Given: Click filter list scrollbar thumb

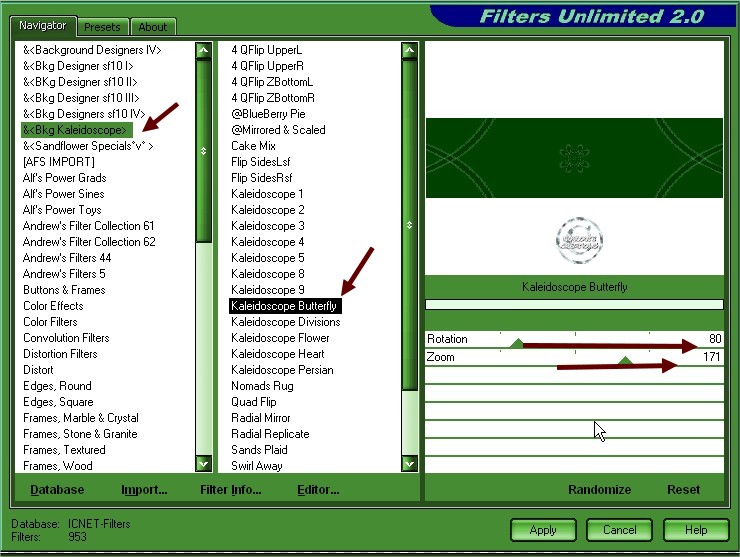Looking at the screenshot, I should (409, 225).
